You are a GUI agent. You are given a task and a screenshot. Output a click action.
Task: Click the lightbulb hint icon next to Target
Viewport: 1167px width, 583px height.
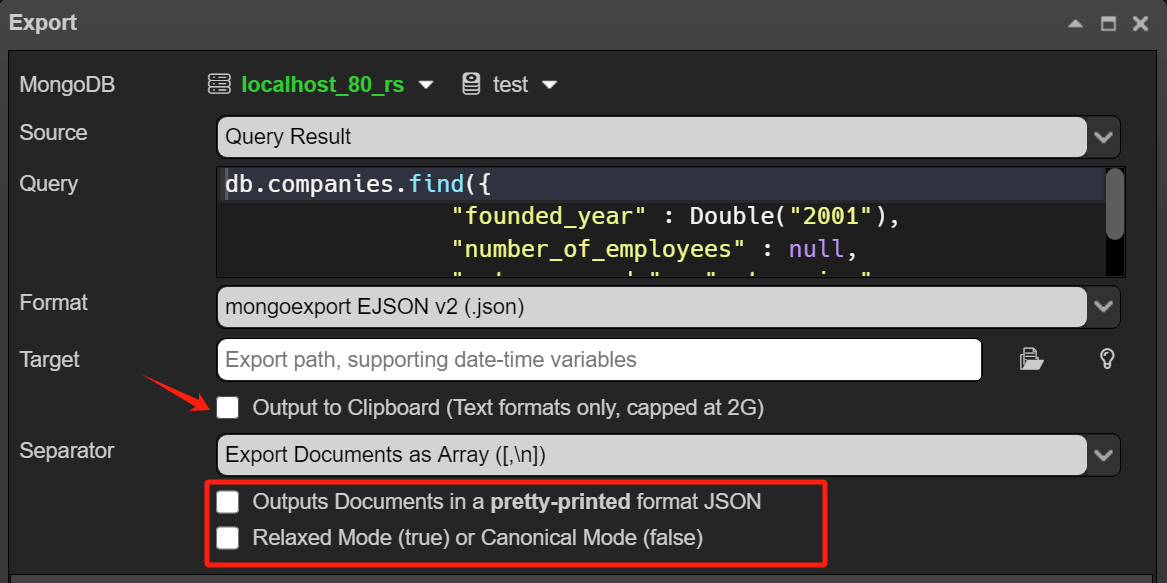(x=1107, y=359)
